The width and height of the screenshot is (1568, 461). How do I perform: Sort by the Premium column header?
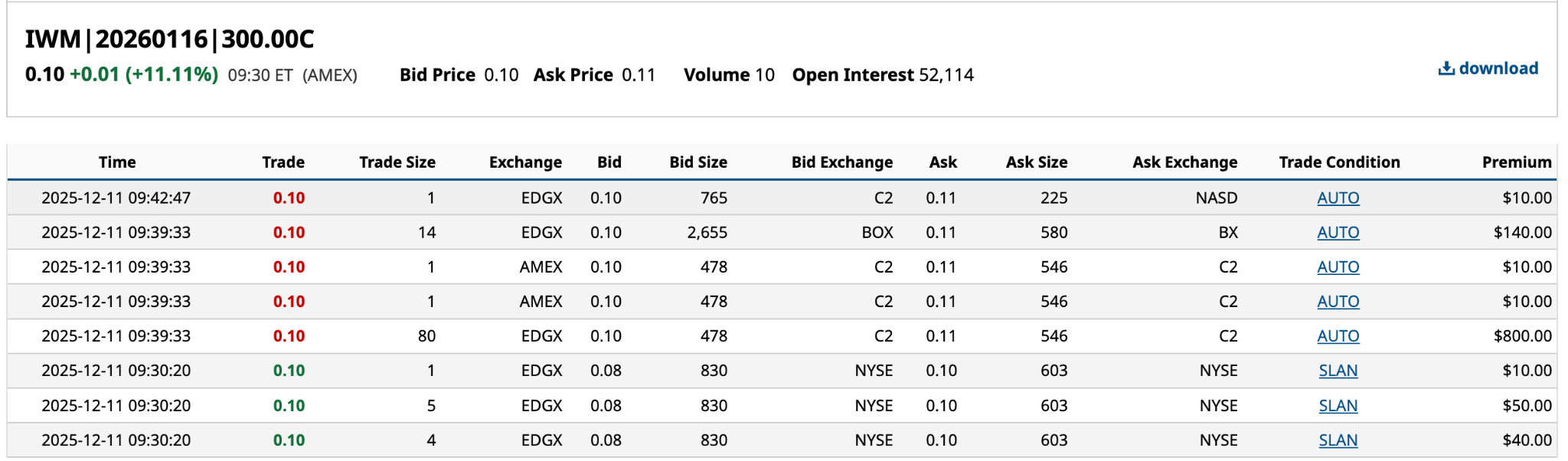(x=1516, y=162)
